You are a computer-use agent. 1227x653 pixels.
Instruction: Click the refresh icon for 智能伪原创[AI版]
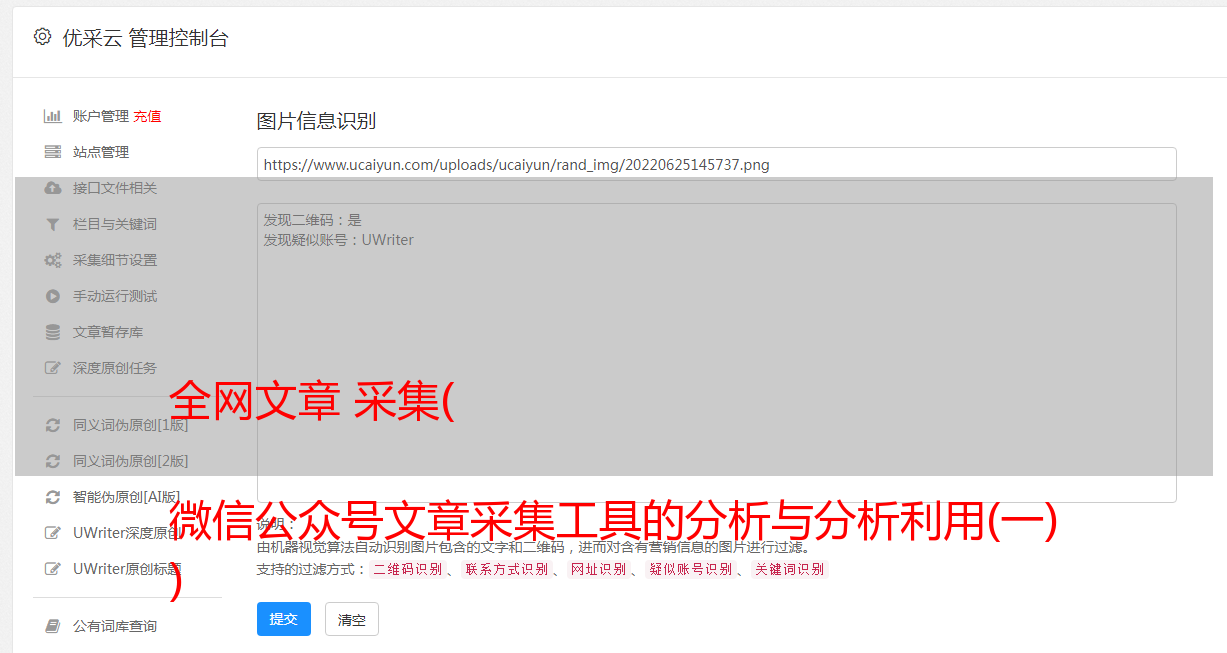(53, 497)
